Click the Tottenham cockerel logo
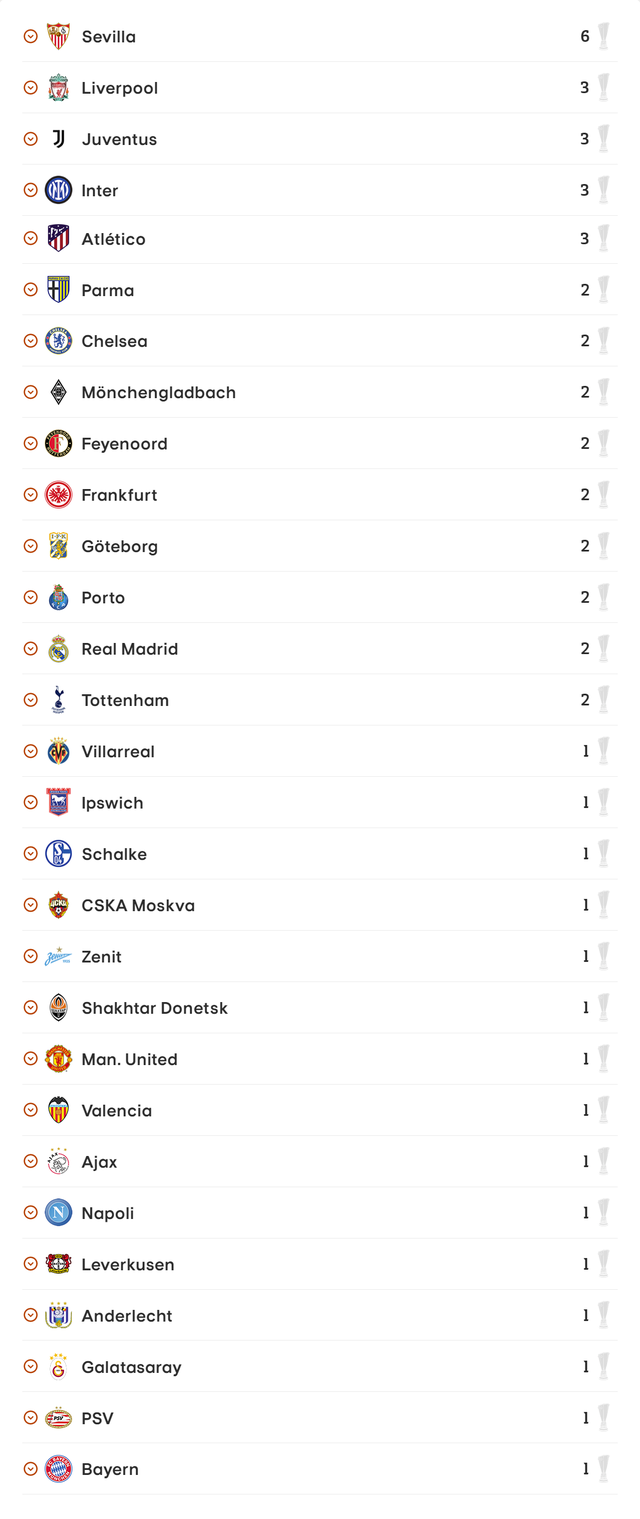The width and height of the screenshot is (640, 1519). click(x=58, y=700)
